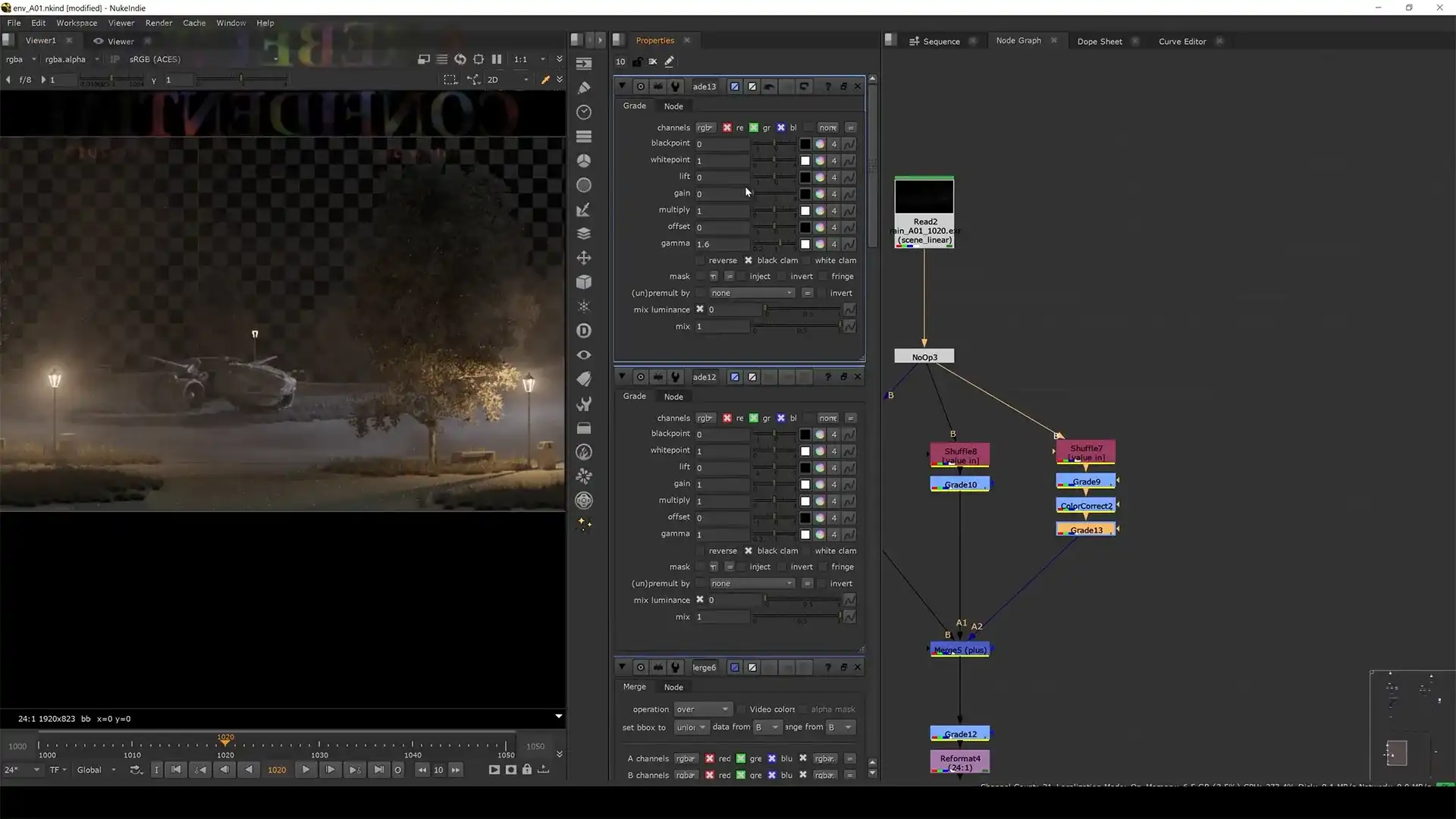1456x819 pixels.
Task: Switch to the Curve Editor tab
Action: coord(1181,41)
